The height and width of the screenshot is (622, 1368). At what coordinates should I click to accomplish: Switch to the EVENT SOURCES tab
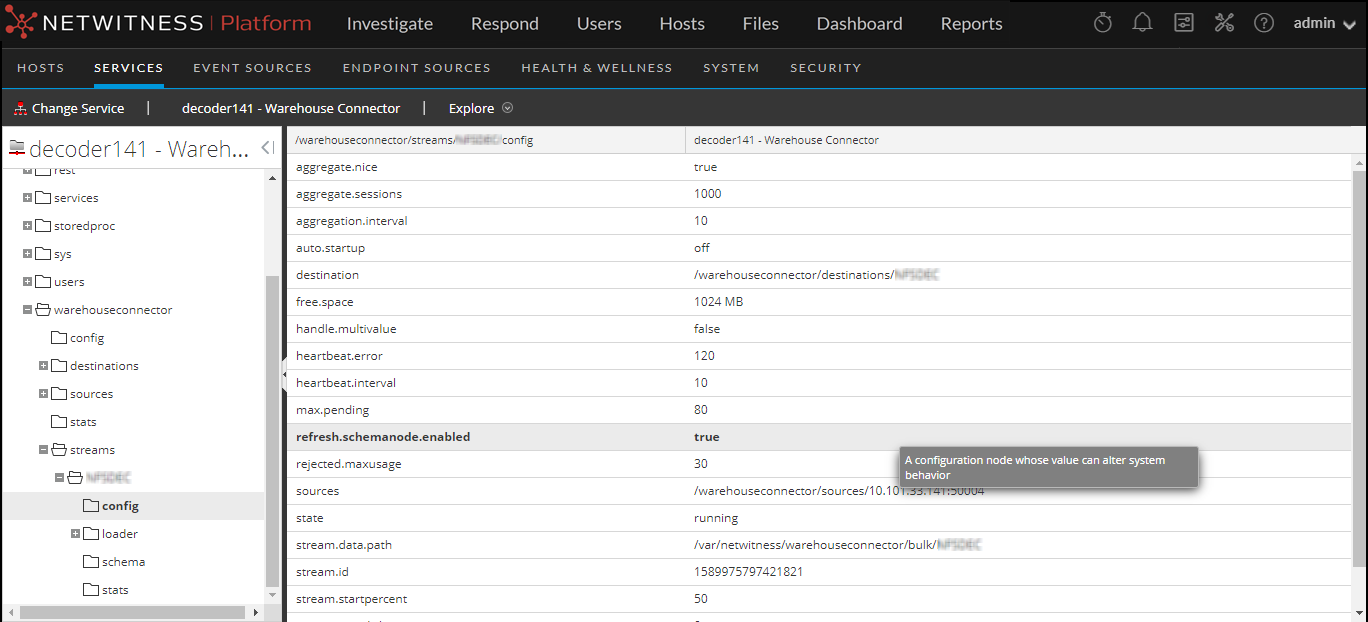tap(253, 68)
